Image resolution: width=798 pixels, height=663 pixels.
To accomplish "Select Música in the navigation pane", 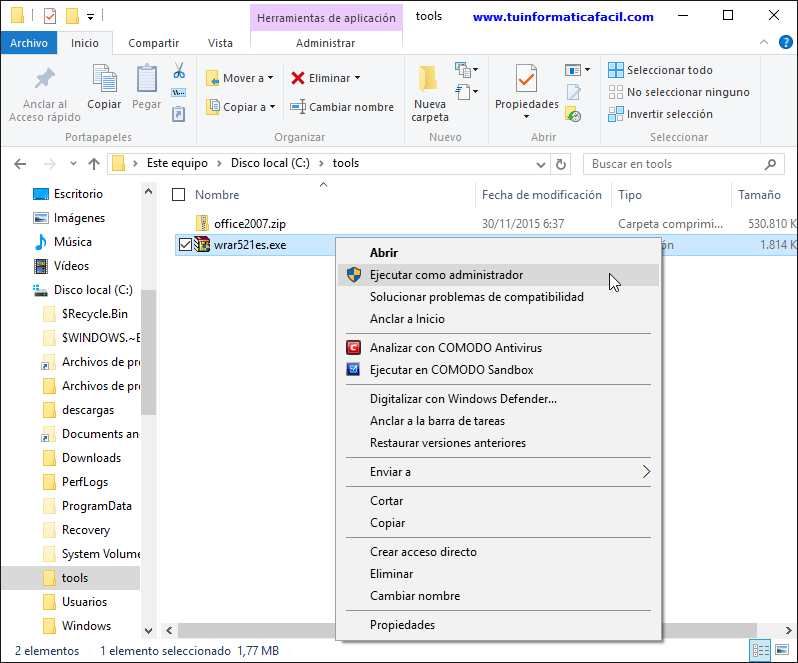I will coord(73,242).
